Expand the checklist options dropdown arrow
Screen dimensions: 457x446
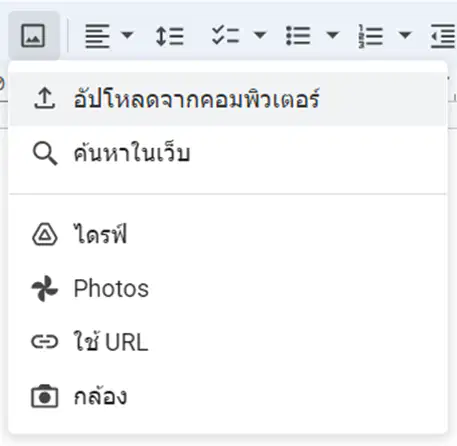click(260, 35)
